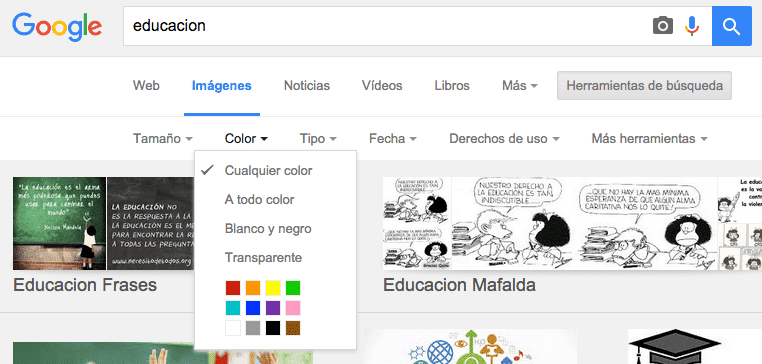Filter by the purple color swatch
The image size is (762, 364).
tap(273, 308)
